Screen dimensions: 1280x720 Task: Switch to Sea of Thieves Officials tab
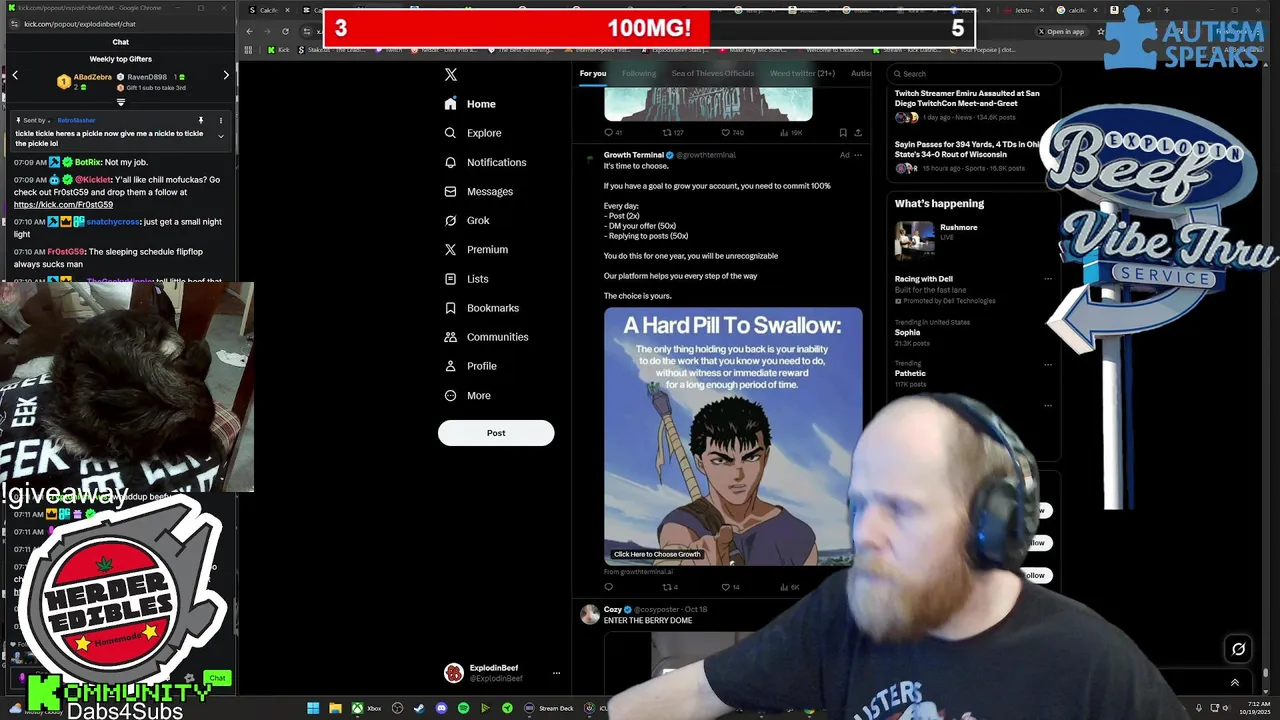tap(713, 73)
